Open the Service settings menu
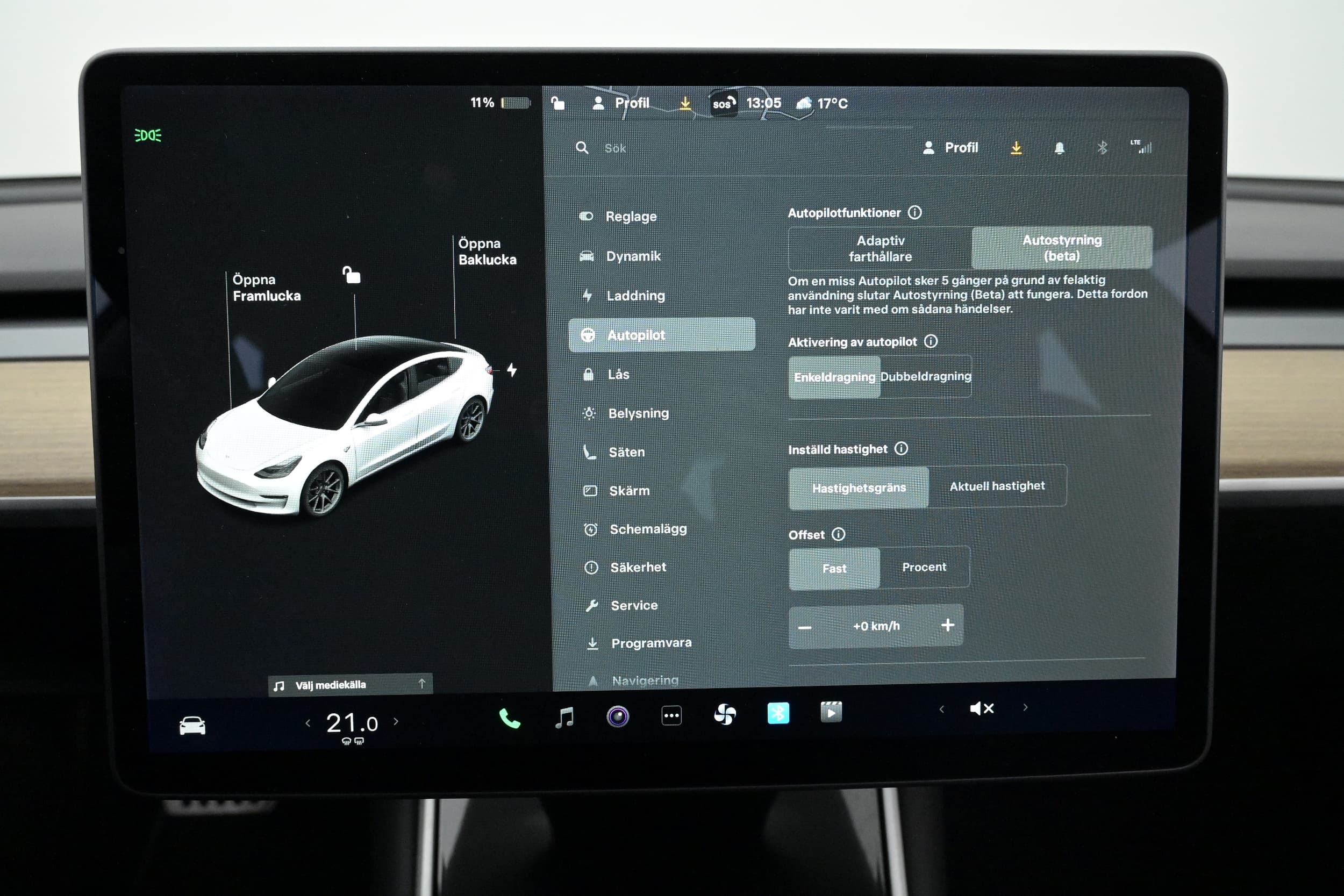1344x896 pixels. 620,605
